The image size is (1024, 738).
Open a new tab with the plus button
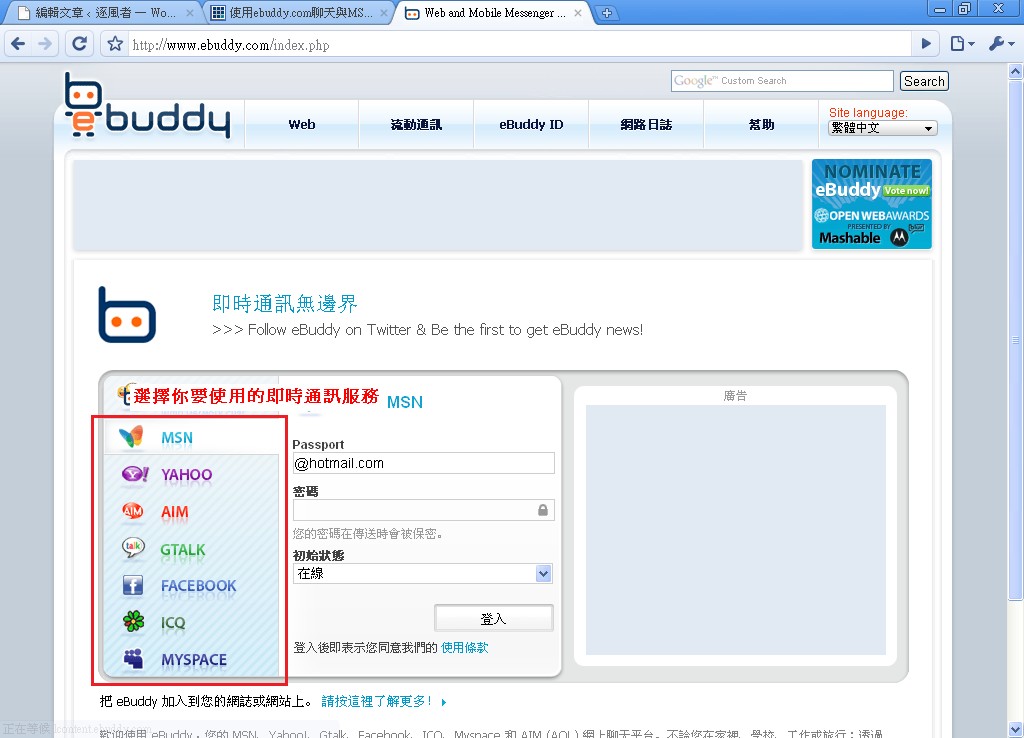point(607,12)
